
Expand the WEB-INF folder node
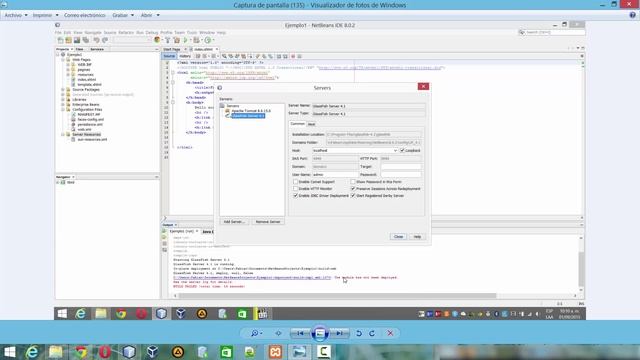tap(68, 64)
